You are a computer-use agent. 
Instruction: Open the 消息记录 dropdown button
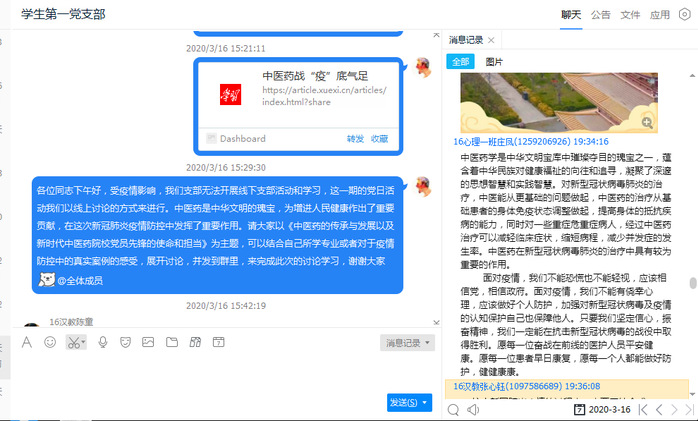point(408,343)
